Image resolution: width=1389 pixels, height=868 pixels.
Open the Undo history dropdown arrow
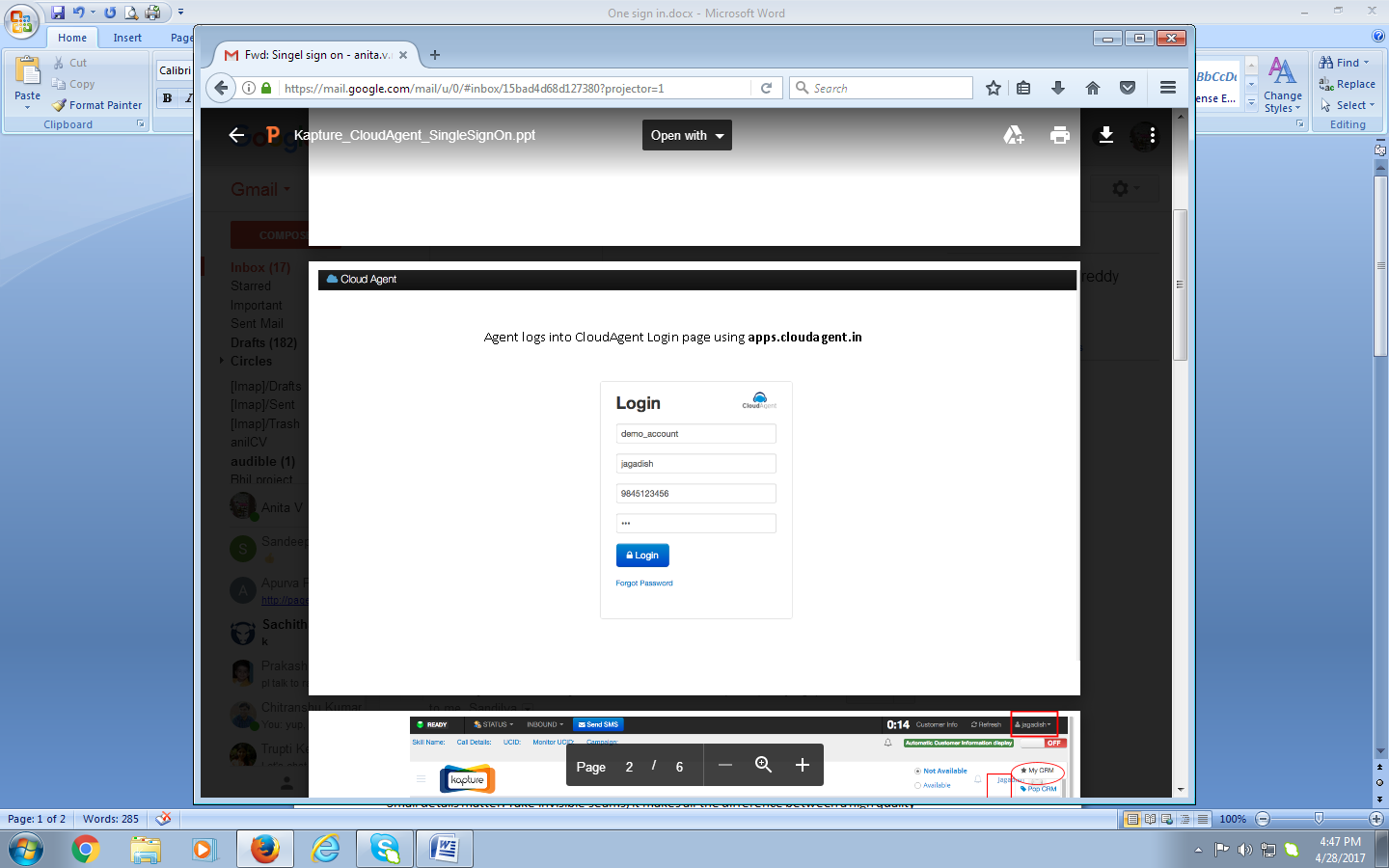[93, 13]
